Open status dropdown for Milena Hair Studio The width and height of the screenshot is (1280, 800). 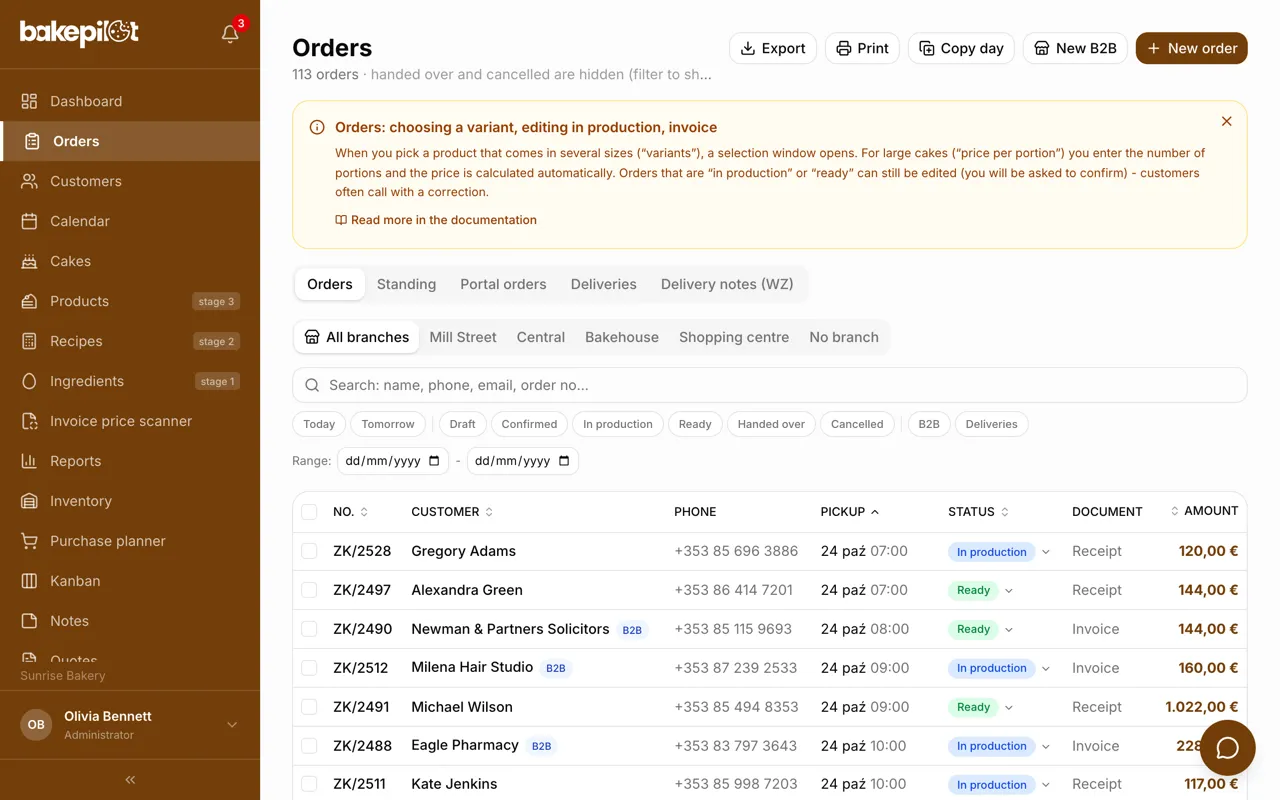click(1046, 669)
